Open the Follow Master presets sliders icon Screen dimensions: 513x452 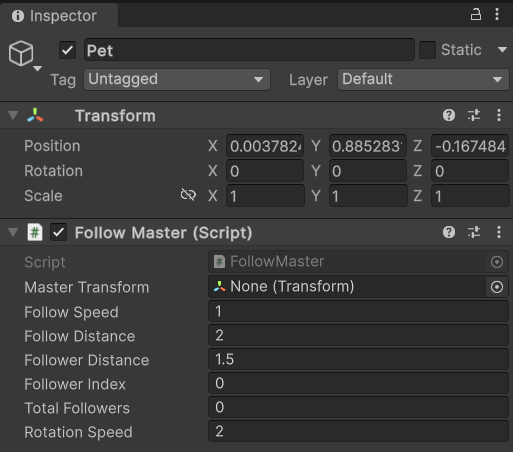click(x=474, y=232)
